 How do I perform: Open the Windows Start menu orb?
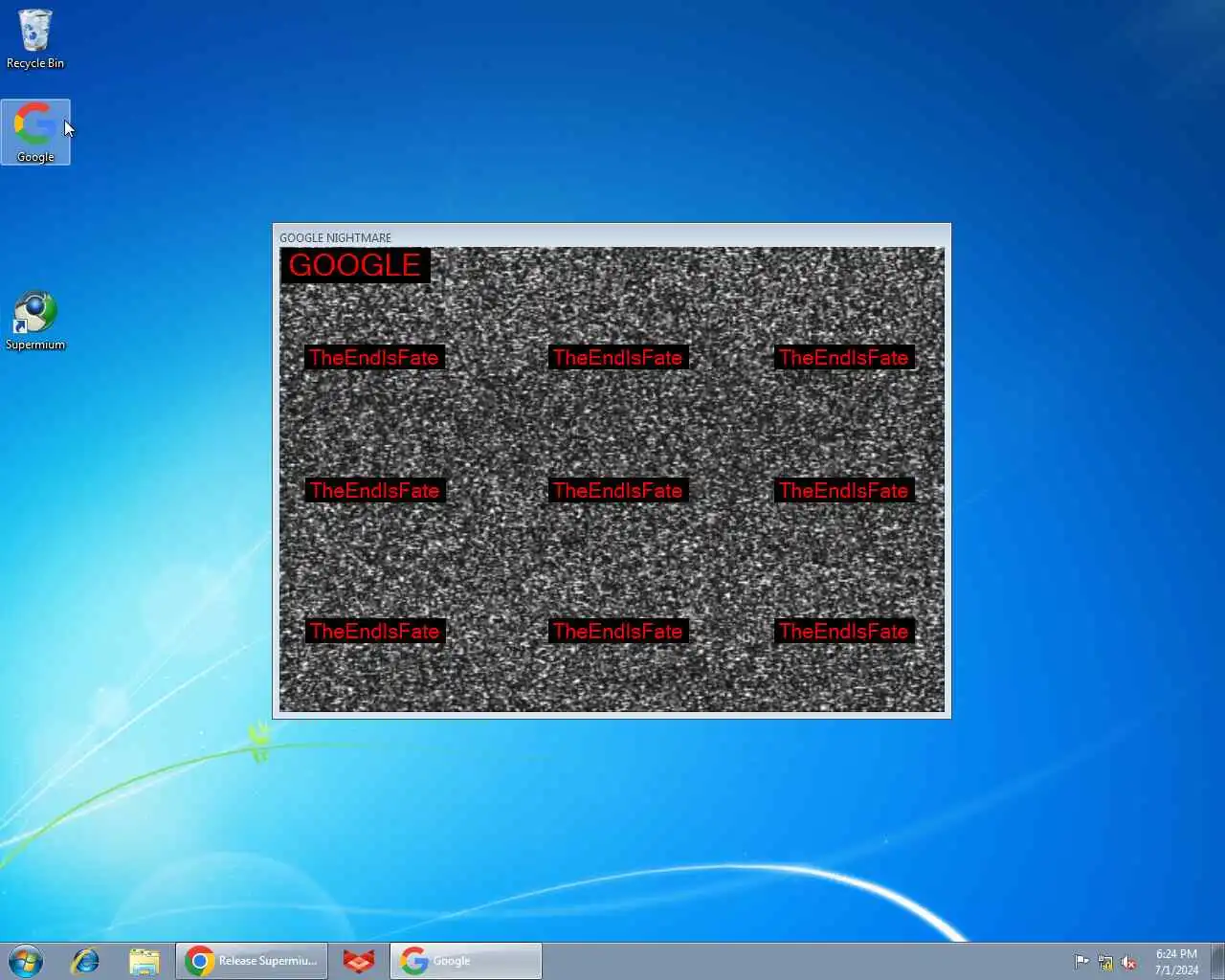click(x=26, y=961)
